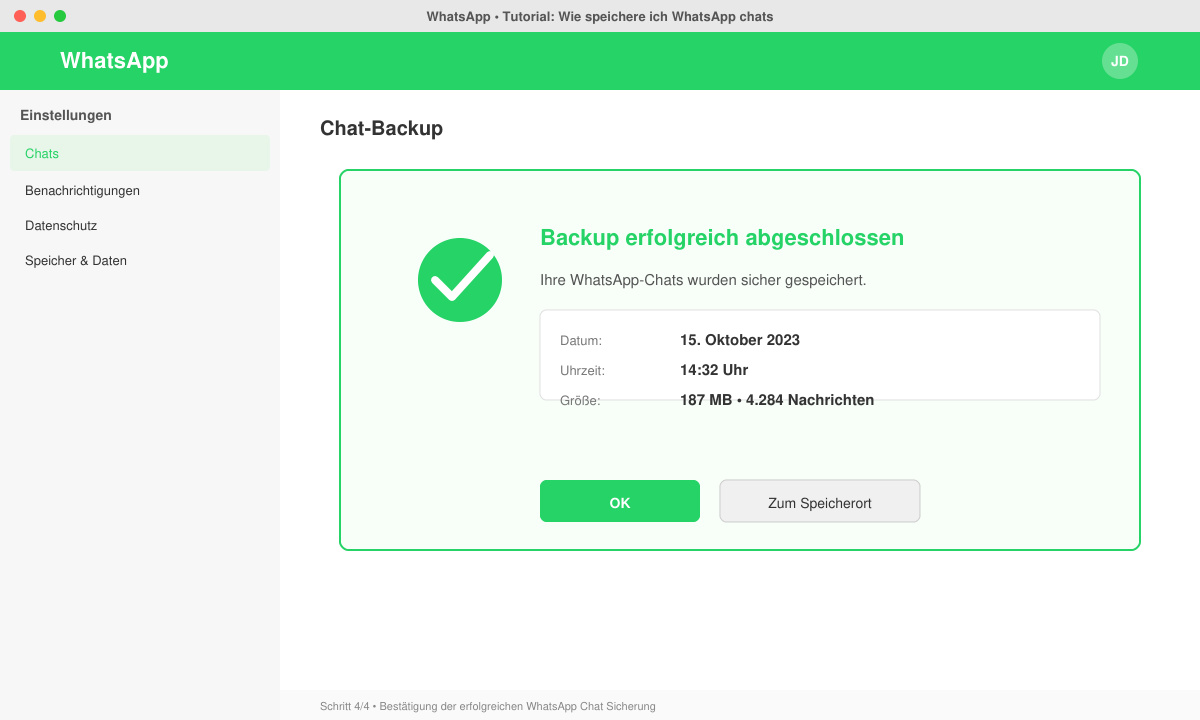Click 'Ihre WhatsApp-Chats wurden sicher gespeichert' text
Screen dimensions: 1200x720
point(703,280)
